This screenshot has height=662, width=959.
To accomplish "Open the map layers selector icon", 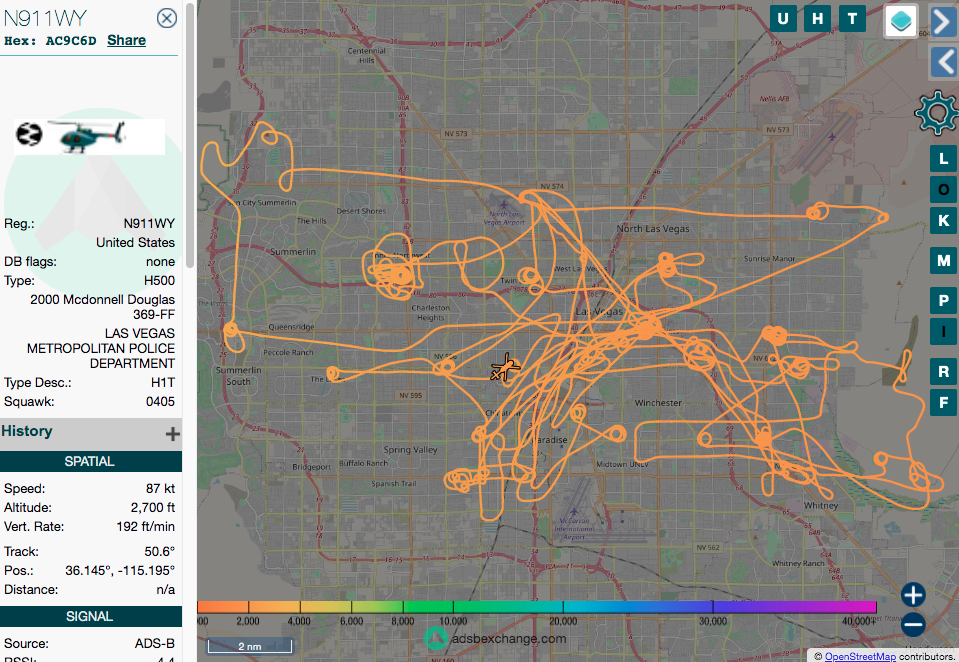I will (x=901, y=20).
